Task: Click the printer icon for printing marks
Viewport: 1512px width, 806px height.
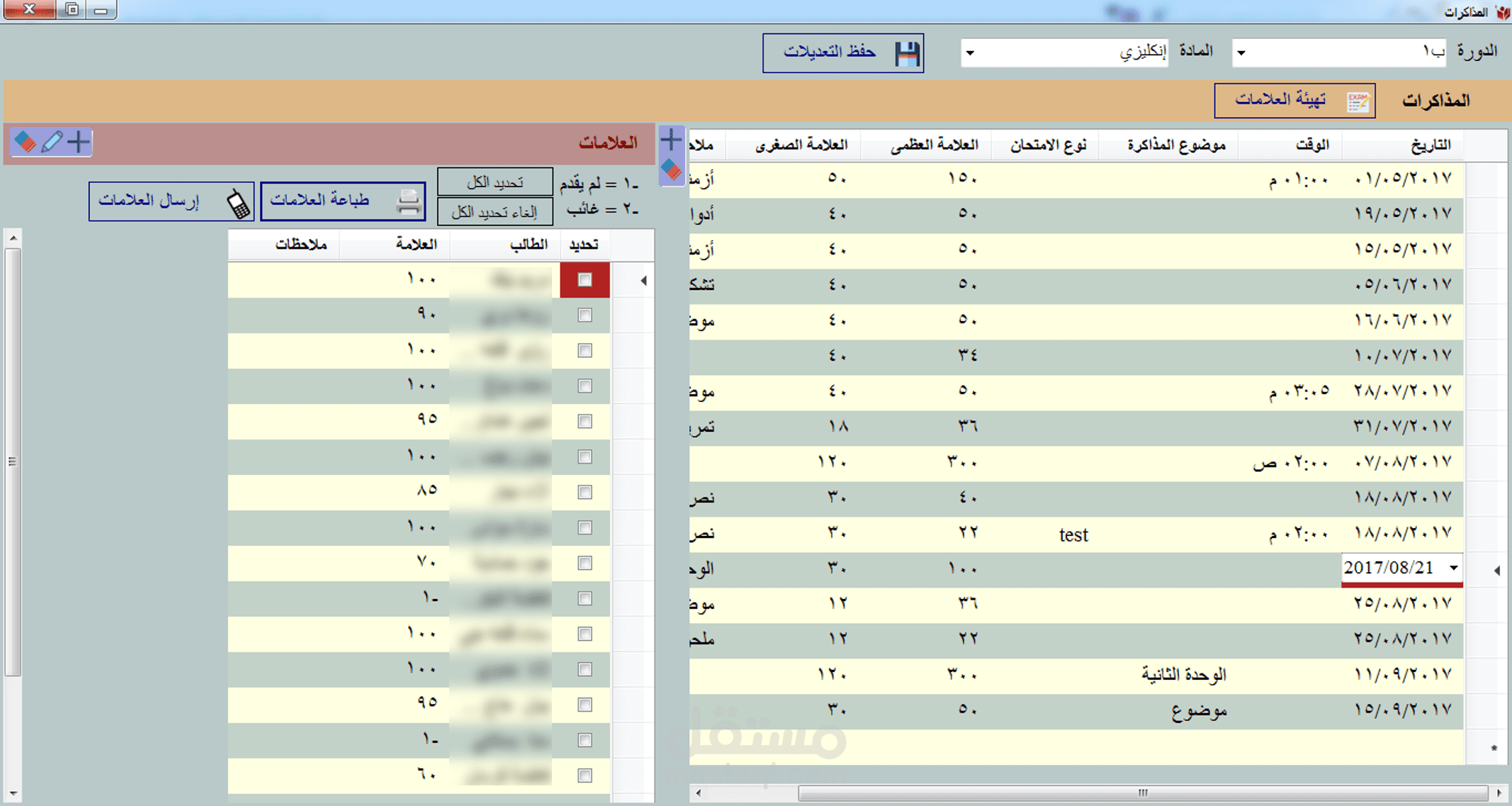Action: coord(408,202)
